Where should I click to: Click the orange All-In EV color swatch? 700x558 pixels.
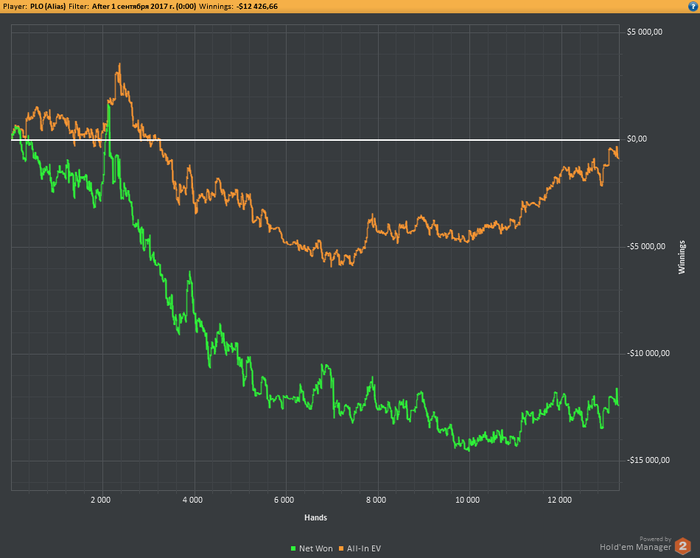[342, 549]
